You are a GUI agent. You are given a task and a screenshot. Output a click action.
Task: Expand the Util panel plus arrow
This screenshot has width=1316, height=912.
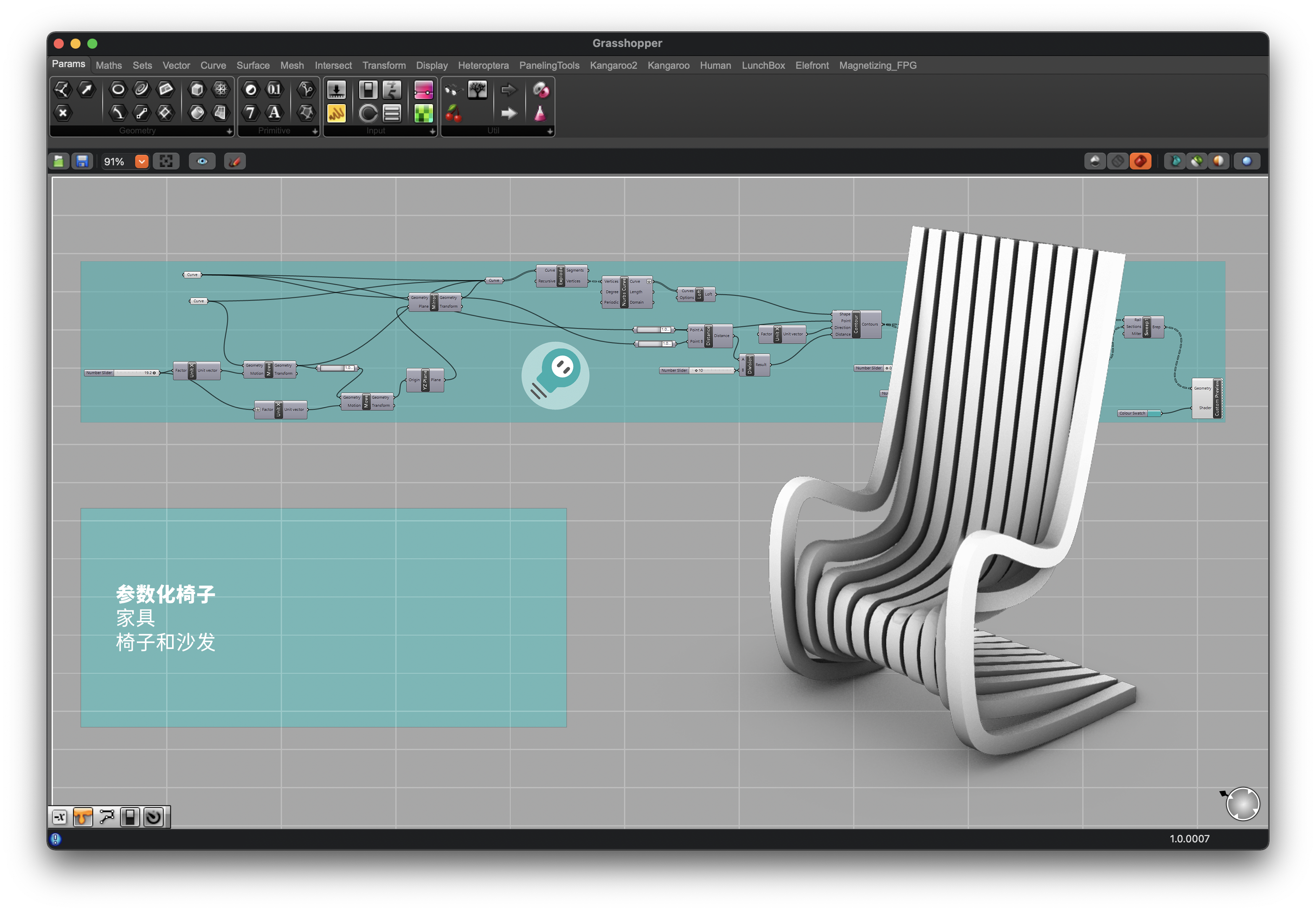tap(549, 131)
